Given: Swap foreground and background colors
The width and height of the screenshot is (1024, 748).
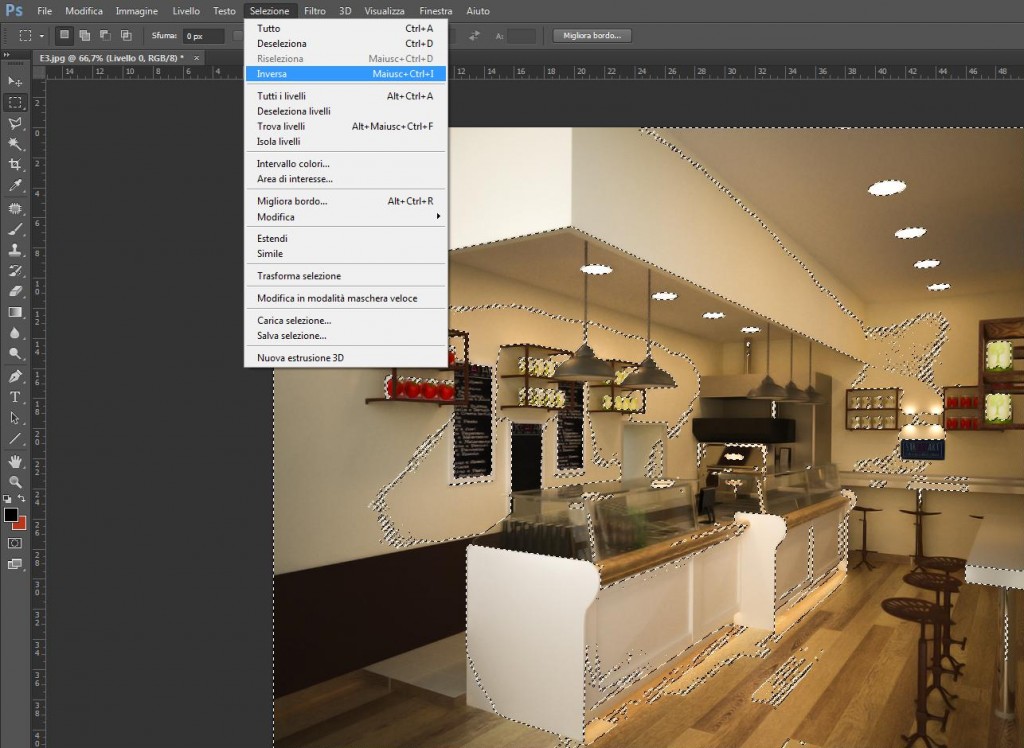Looking at the screenshot, I should [22, 498].
